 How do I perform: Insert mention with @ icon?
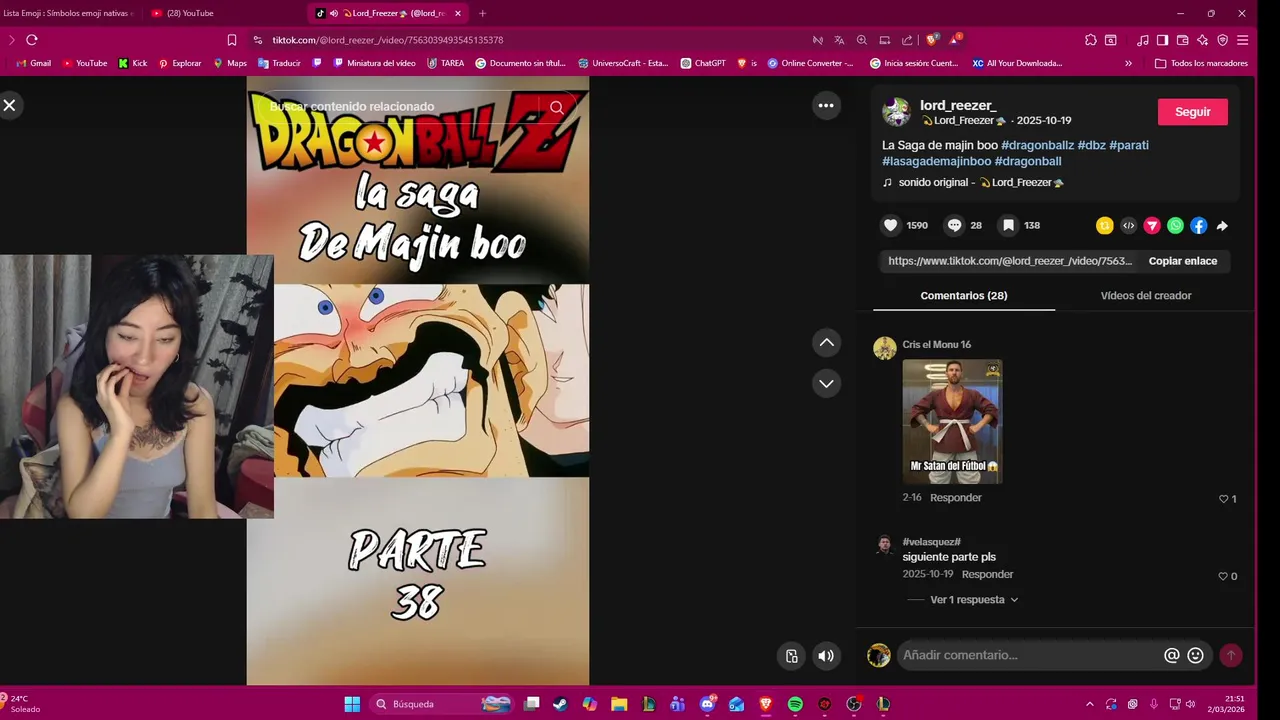click(1172, 656)
